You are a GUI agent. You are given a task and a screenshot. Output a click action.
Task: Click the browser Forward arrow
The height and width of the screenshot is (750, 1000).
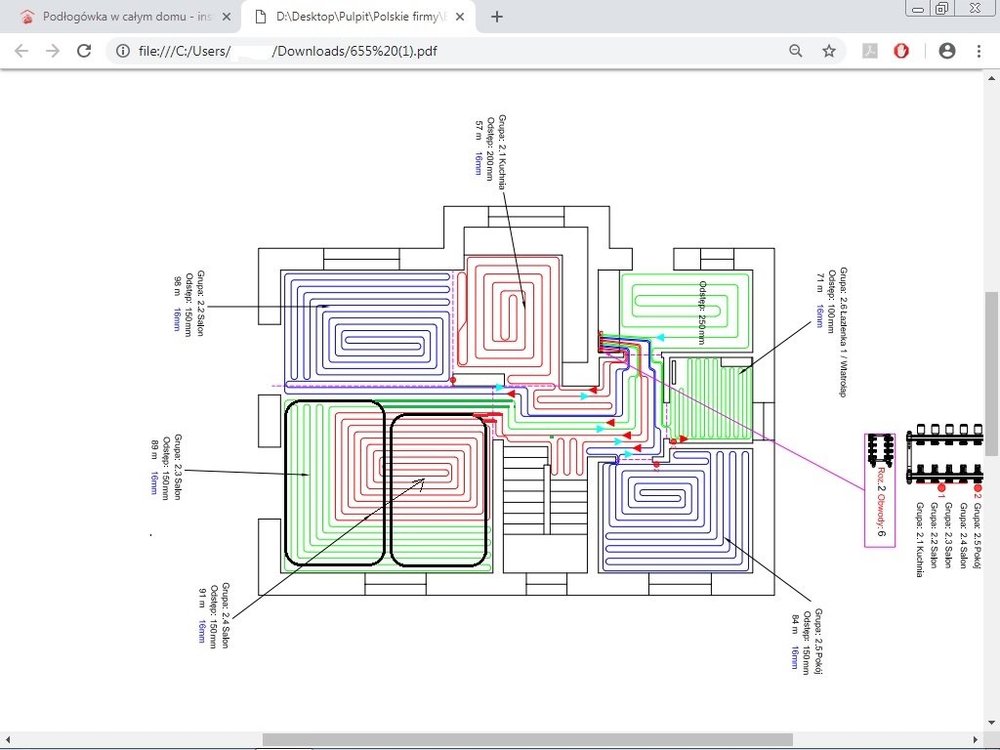pos(53,51)
